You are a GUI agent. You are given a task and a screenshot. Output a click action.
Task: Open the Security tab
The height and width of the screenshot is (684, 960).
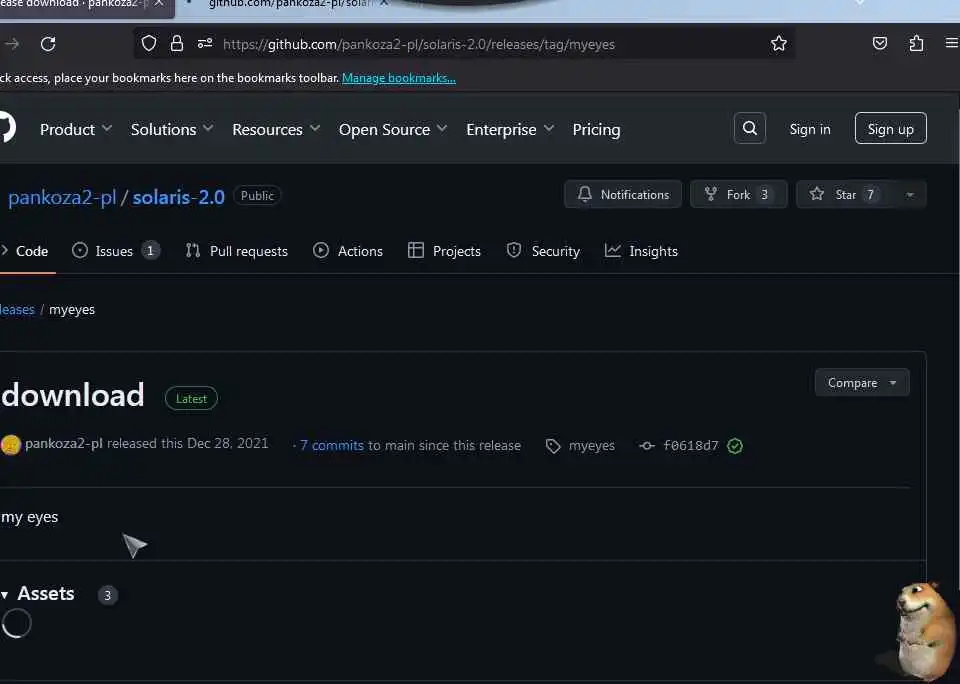(x=543, y=251)
